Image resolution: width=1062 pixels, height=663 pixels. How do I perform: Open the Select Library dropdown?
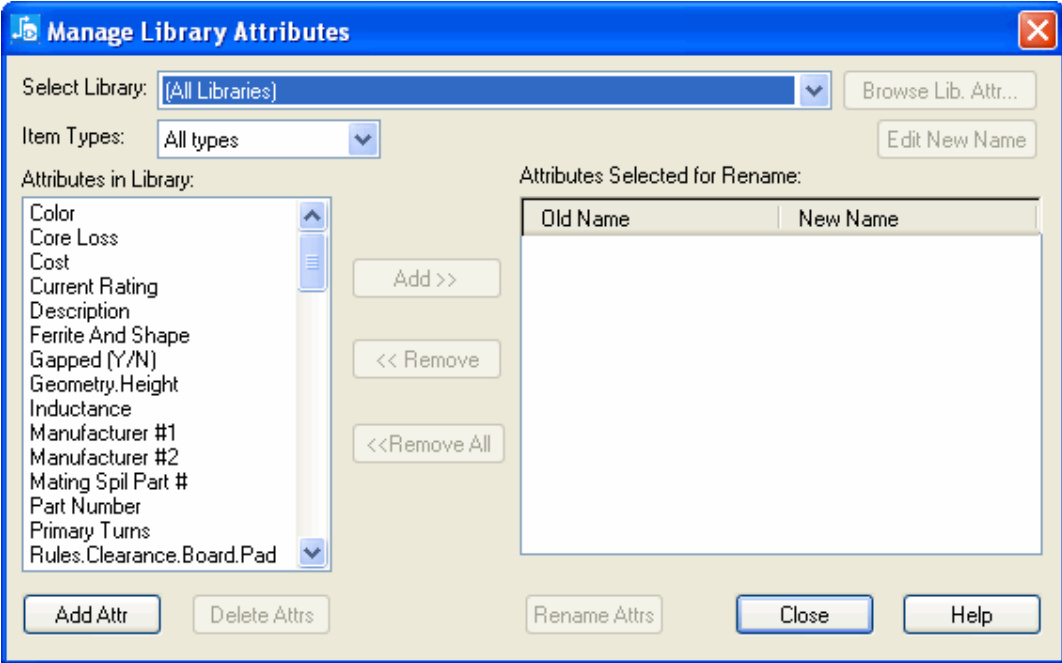[814, 91]
